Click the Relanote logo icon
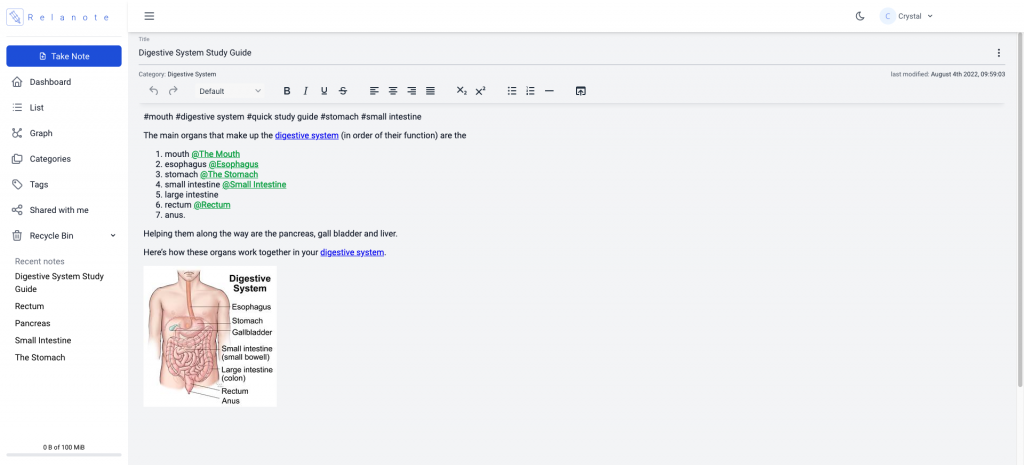 15,17
